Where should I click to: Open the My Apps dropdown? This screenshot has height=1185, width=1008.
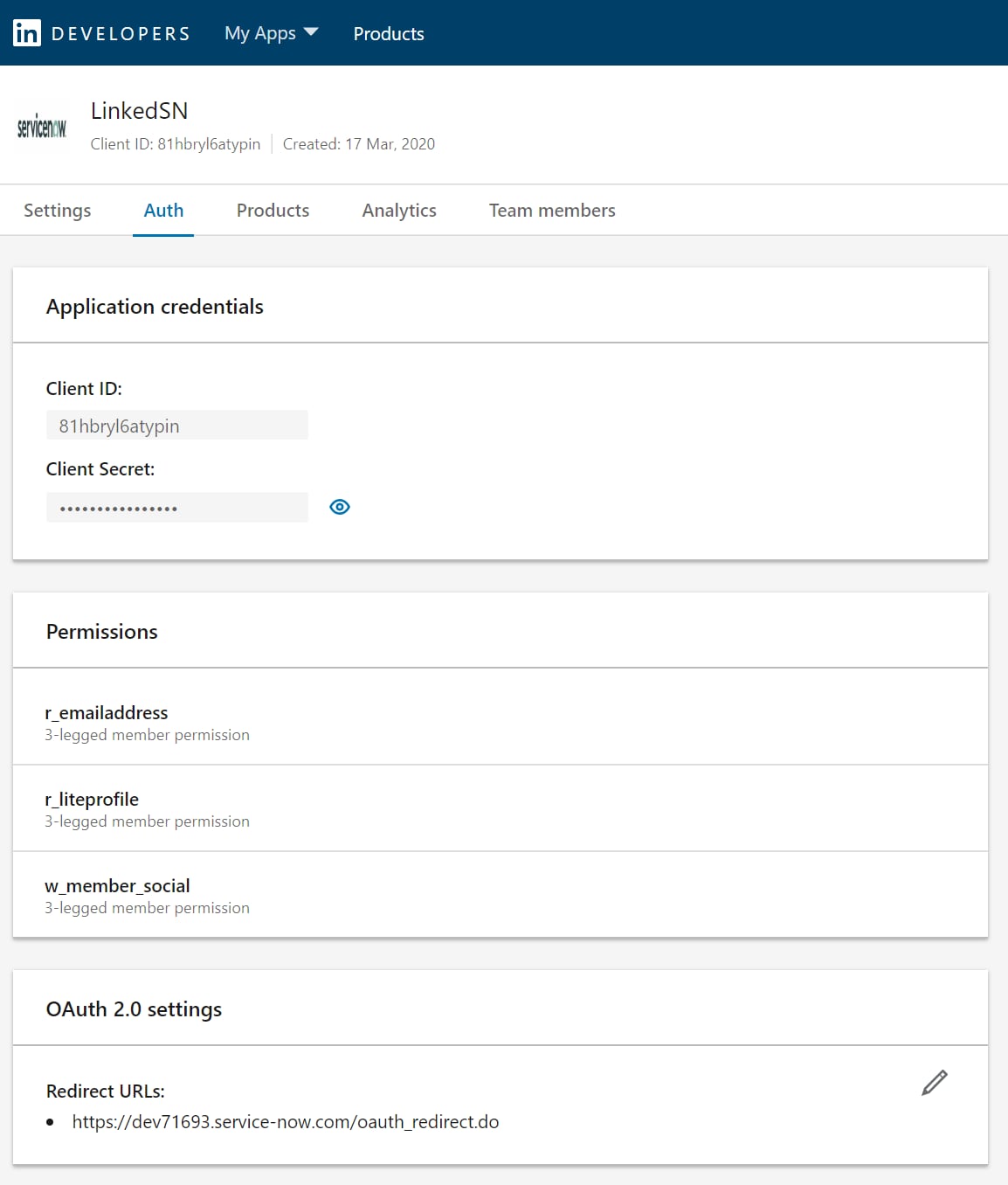point(260,32)
